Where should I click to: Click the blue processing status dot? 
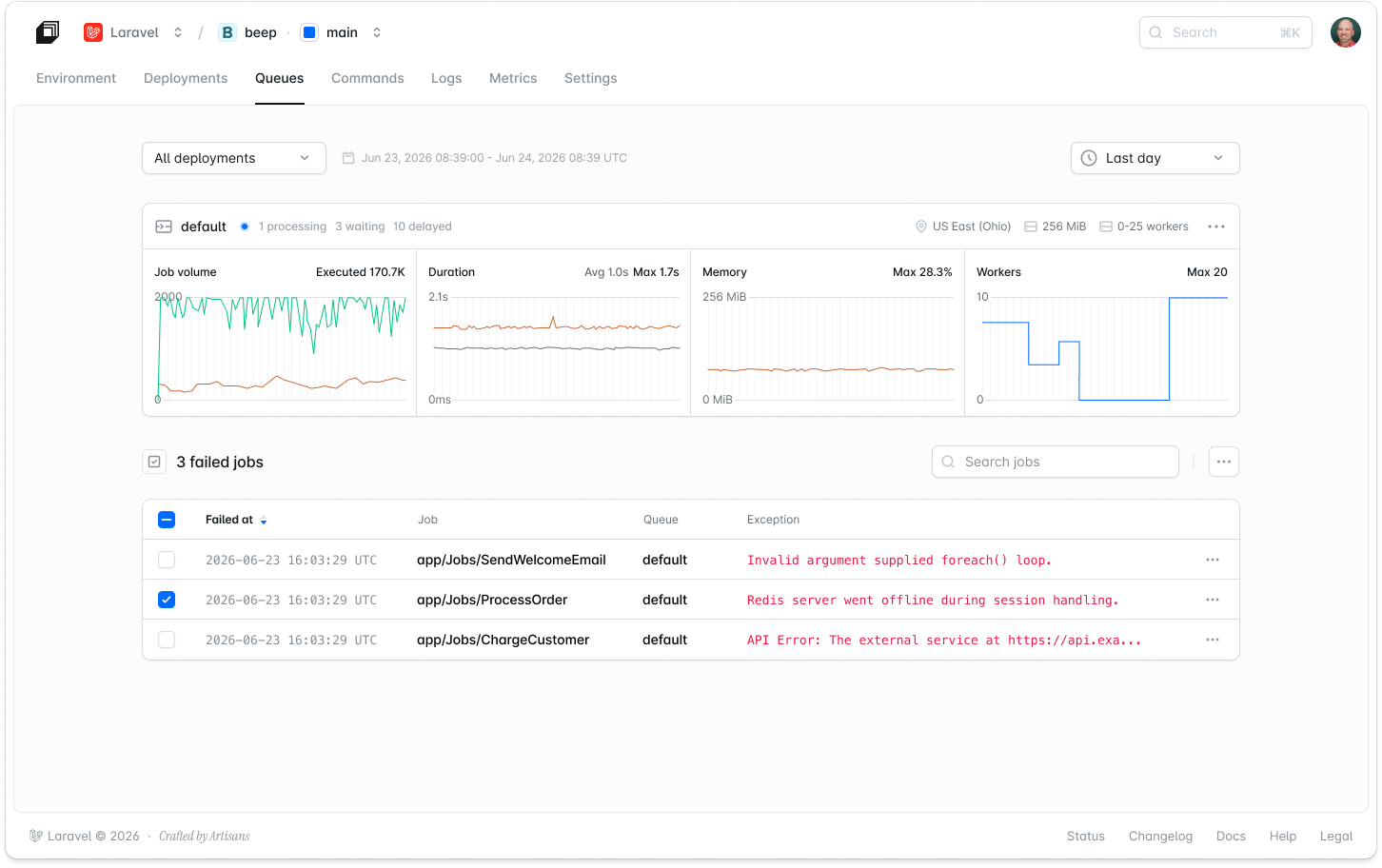(x=245, y=227)
